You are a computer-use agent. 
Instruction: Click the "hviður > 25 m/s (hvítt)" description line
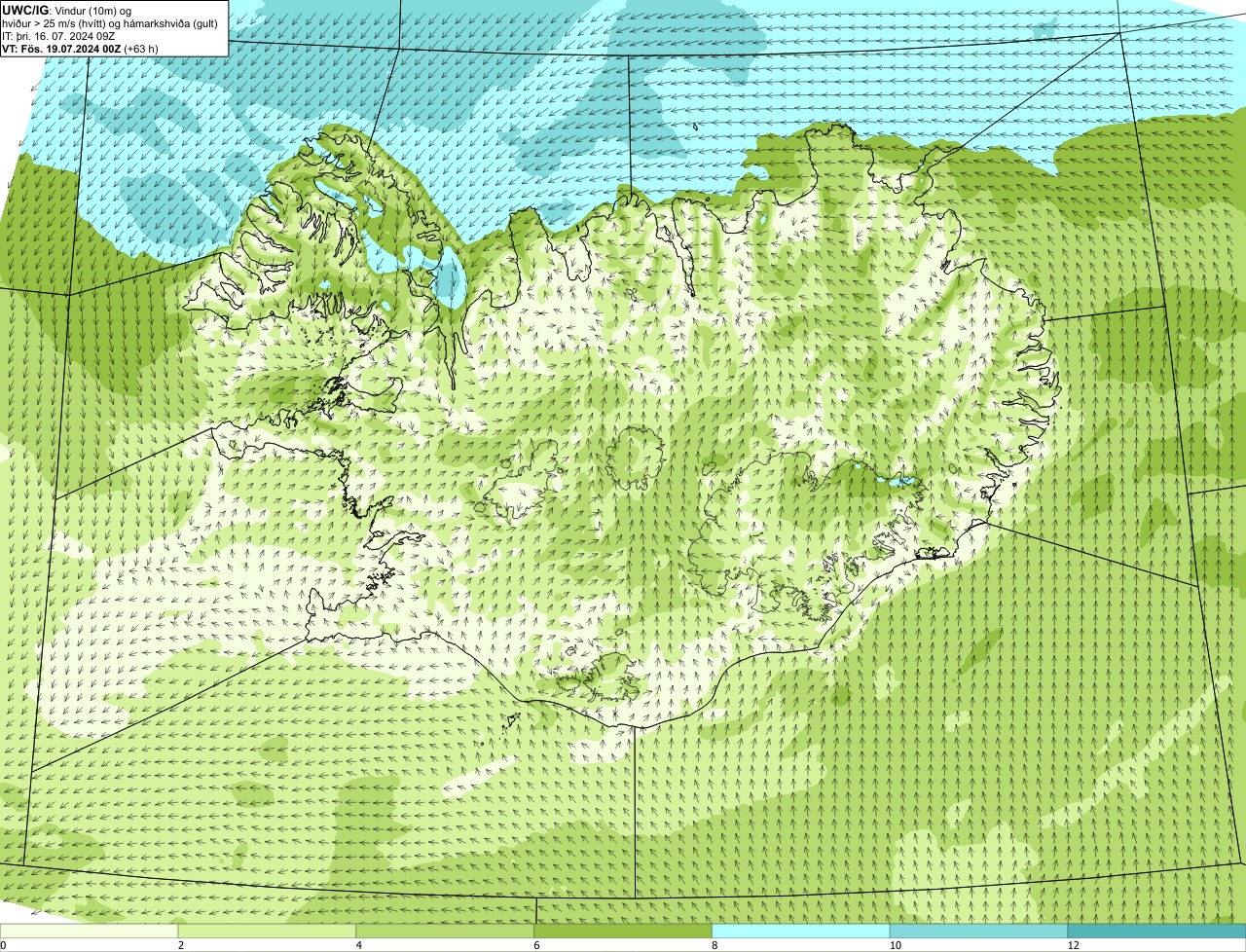coord(110,22)
